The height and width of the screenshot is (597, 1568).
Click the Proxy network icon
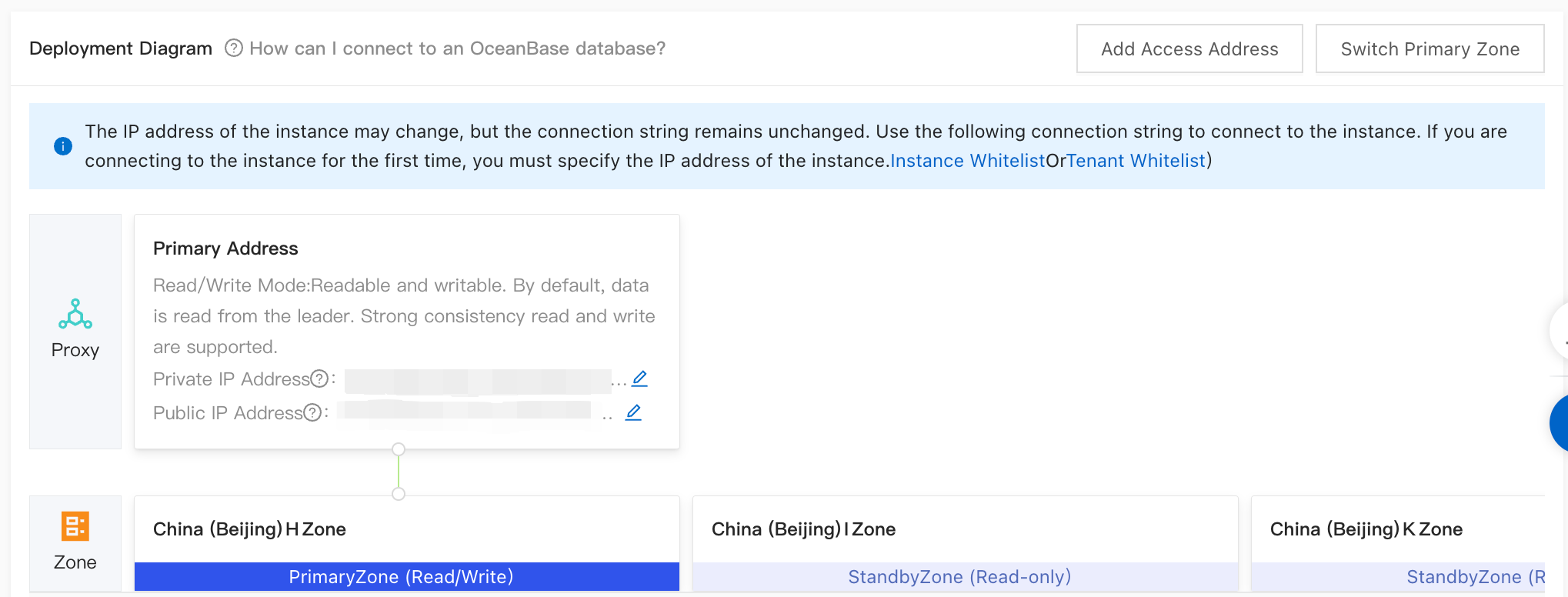click(x=75, y=314)
